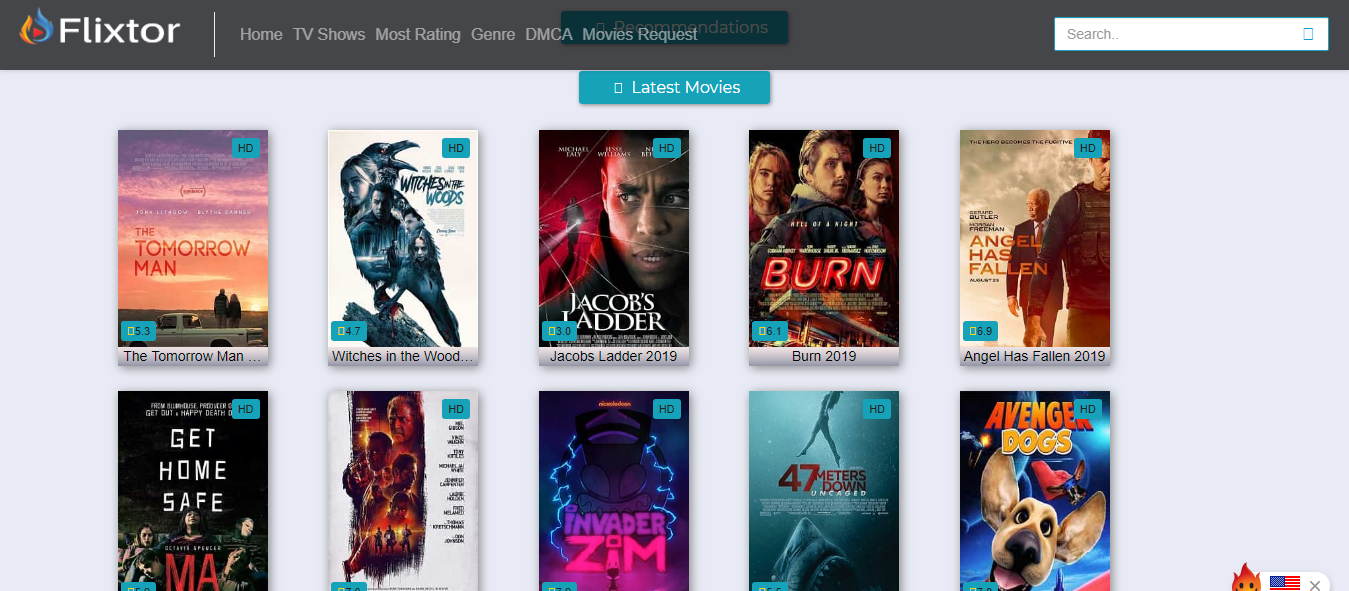Click the Hola flame mascot icon
The image size is (1349, 591).
pos(1244,578)
